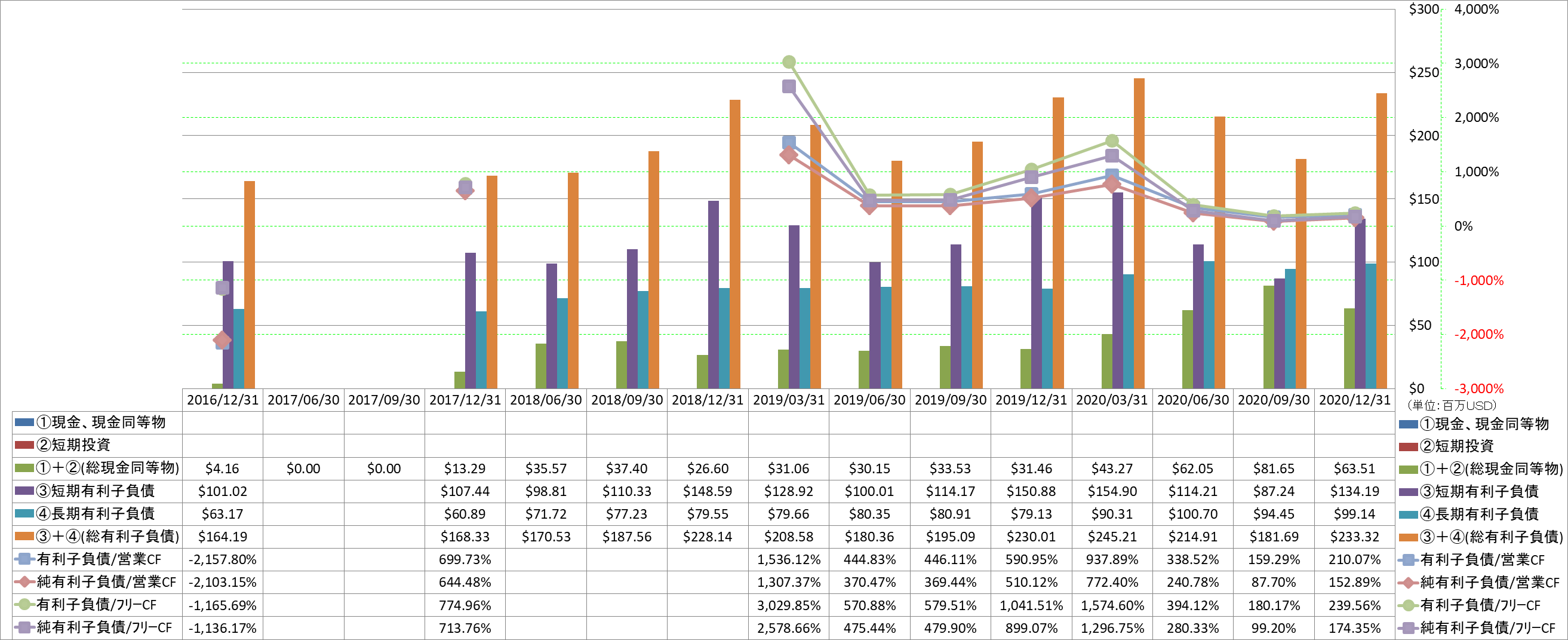The height and width of the screenshot is (640, 1568).
Task: Select right legend entry 純有利子負債/営業CF
Action: pos(1479,583)
